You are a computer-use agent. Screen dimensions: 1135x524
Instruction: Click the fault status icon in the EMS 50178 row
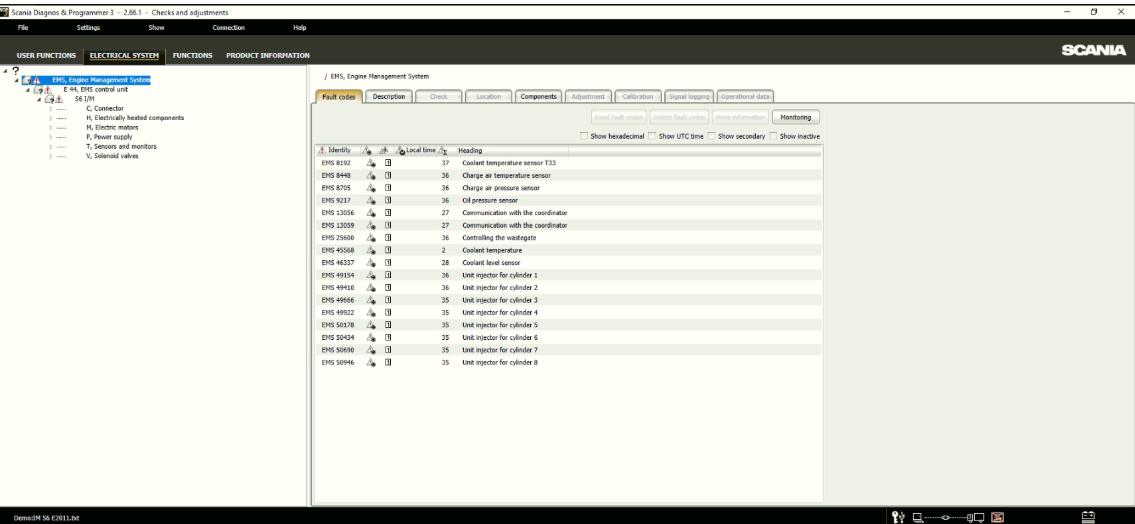[x=371, y=325]
